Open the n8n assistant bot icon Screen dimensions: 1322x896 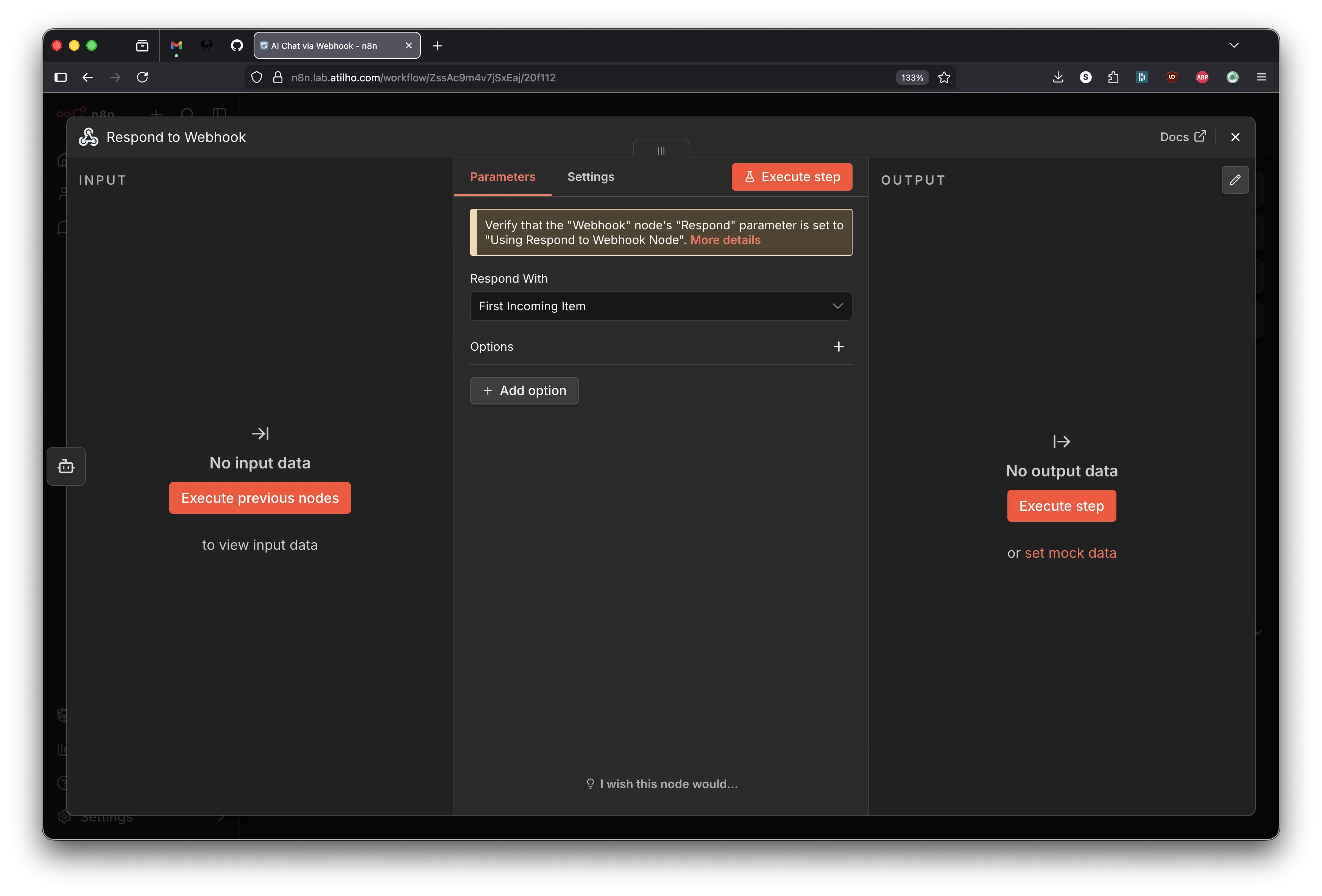pos(66,466)
